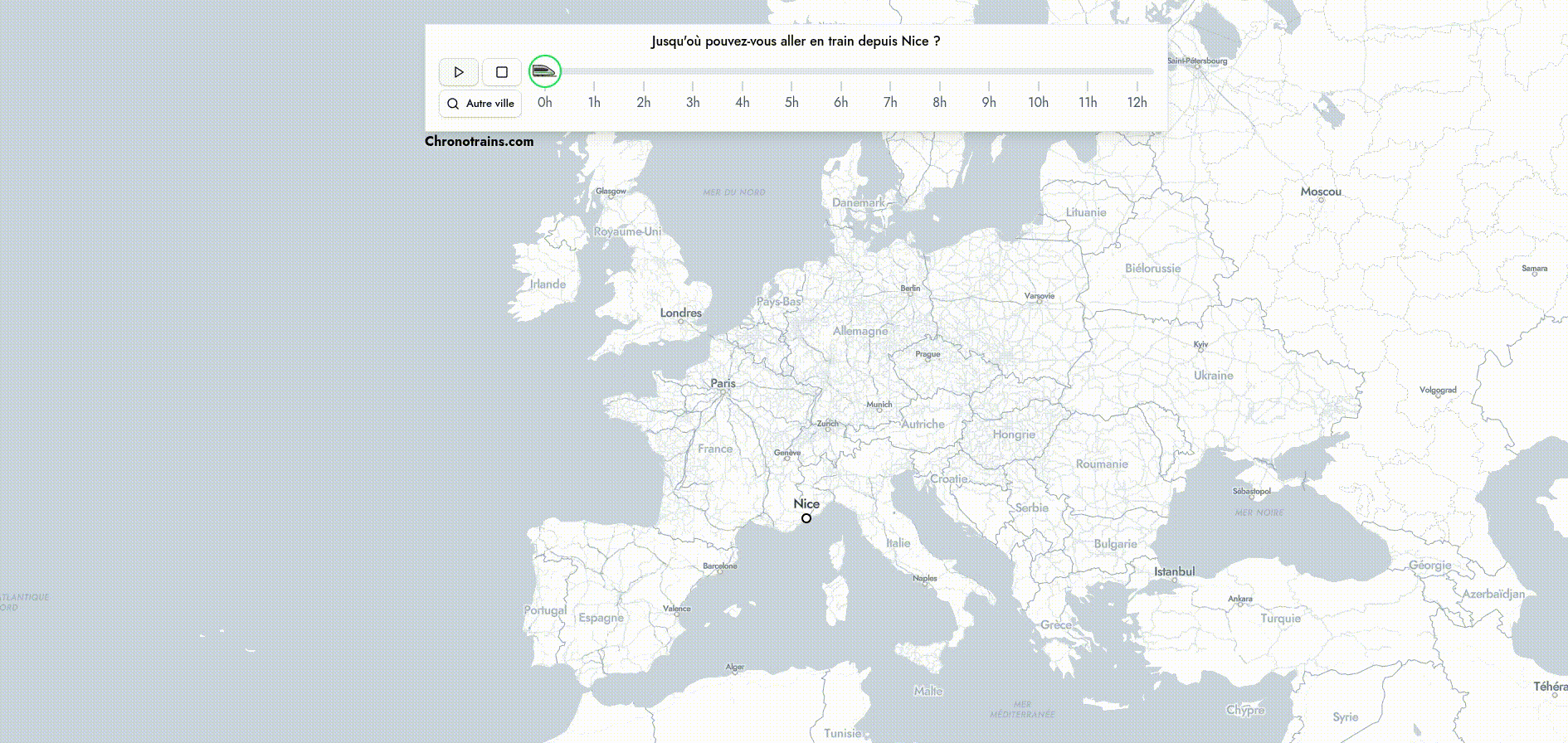Click the Barcelone city label
This screenshot has height=743, width=1568.
coord(719,566)
